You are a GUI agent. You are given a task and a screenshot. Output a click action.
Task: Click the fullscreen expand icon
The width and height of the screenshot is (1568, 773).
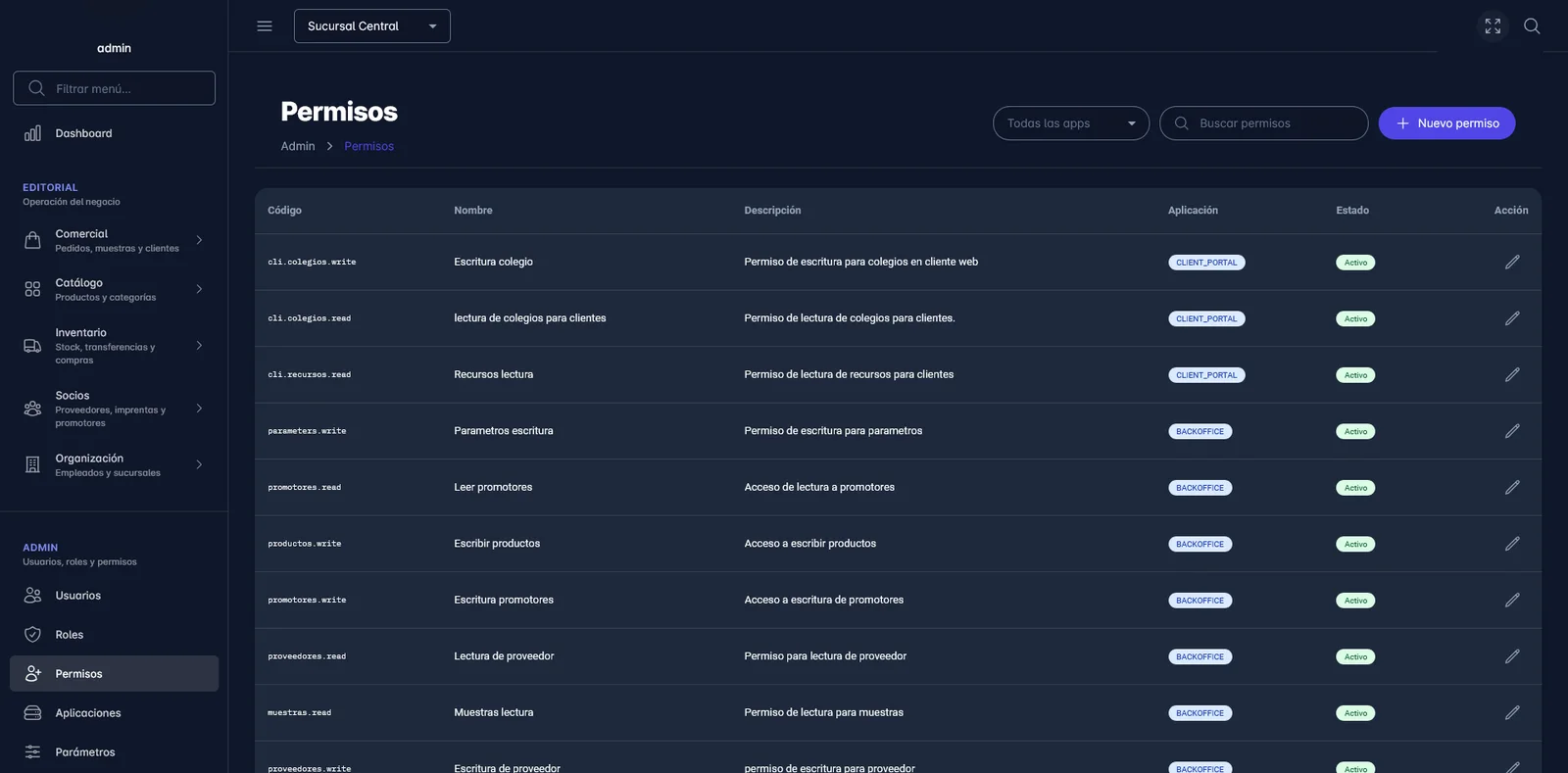[x=1493, y=26]
